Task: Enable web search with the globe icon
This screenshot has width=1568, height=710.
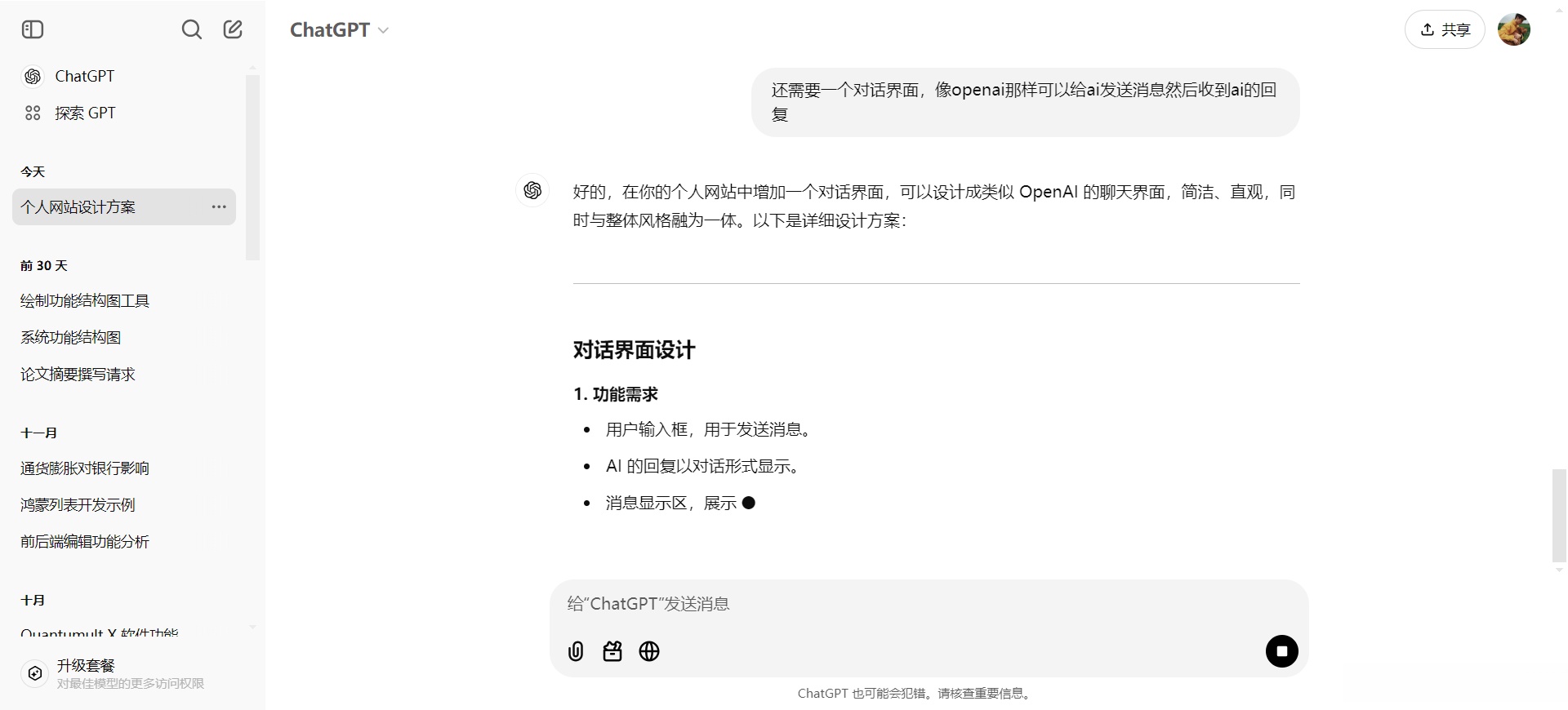Action: 649,651
